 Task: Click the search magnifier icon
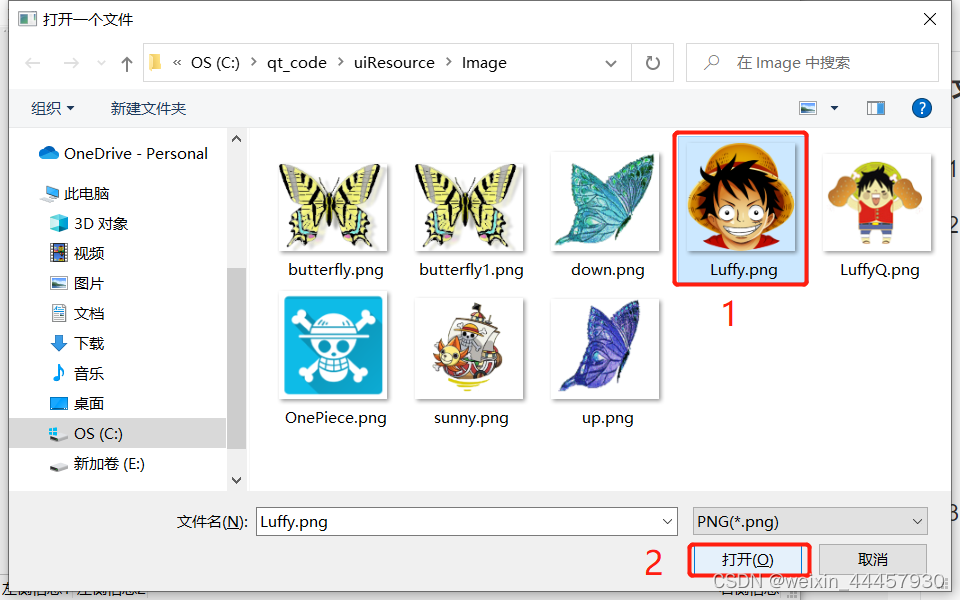(x=711, y=62)
